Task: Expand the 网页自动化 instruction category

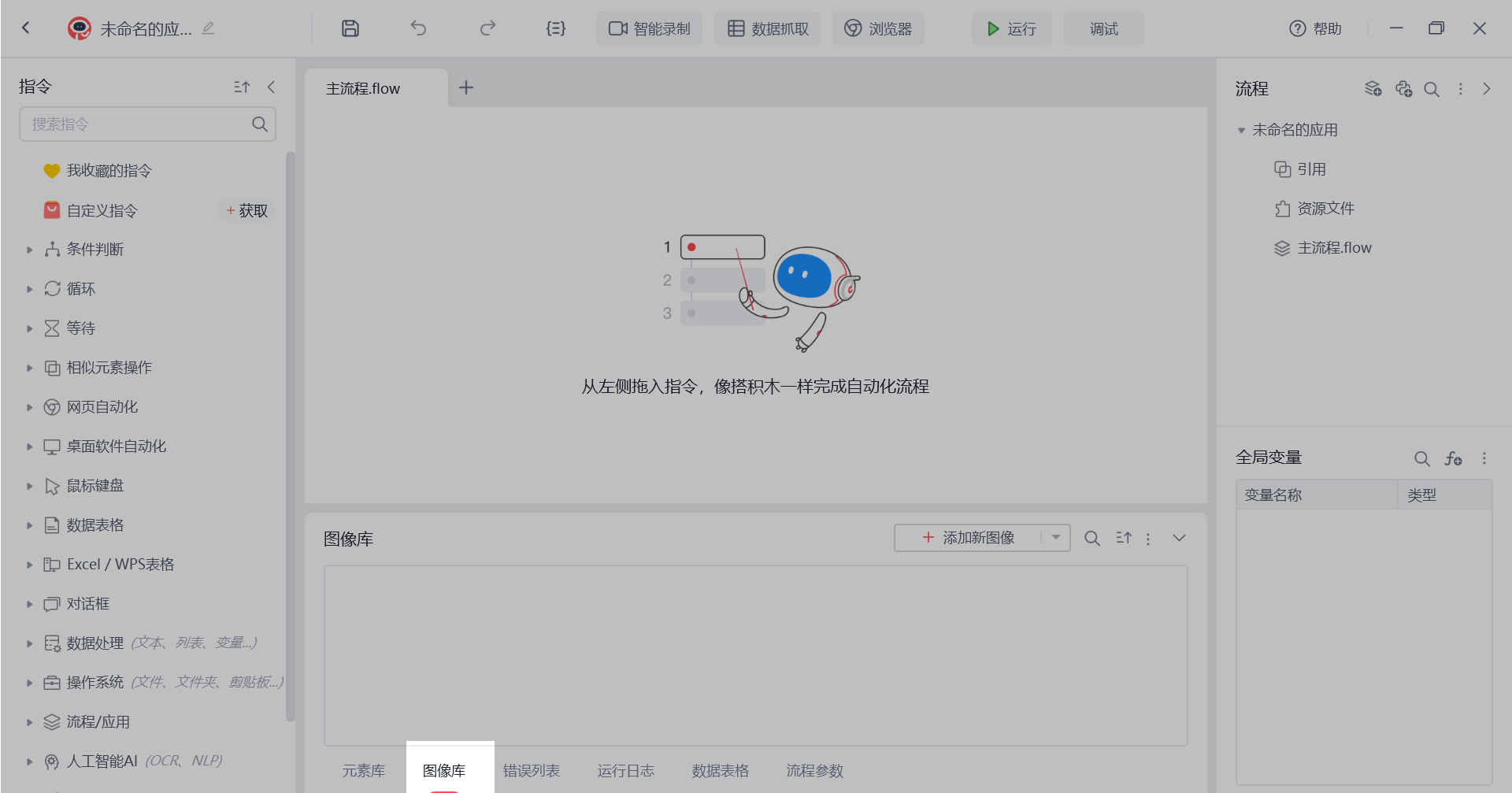Action: [x=30, y=407]
